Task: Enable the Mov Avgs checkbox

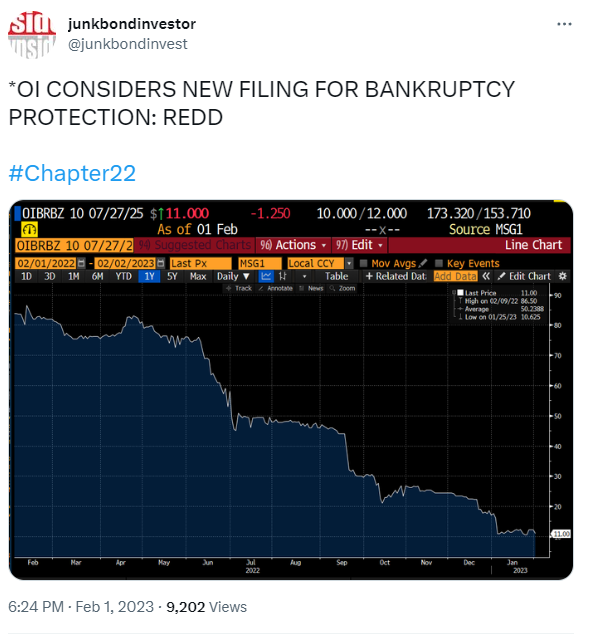Action: point(363,263)
